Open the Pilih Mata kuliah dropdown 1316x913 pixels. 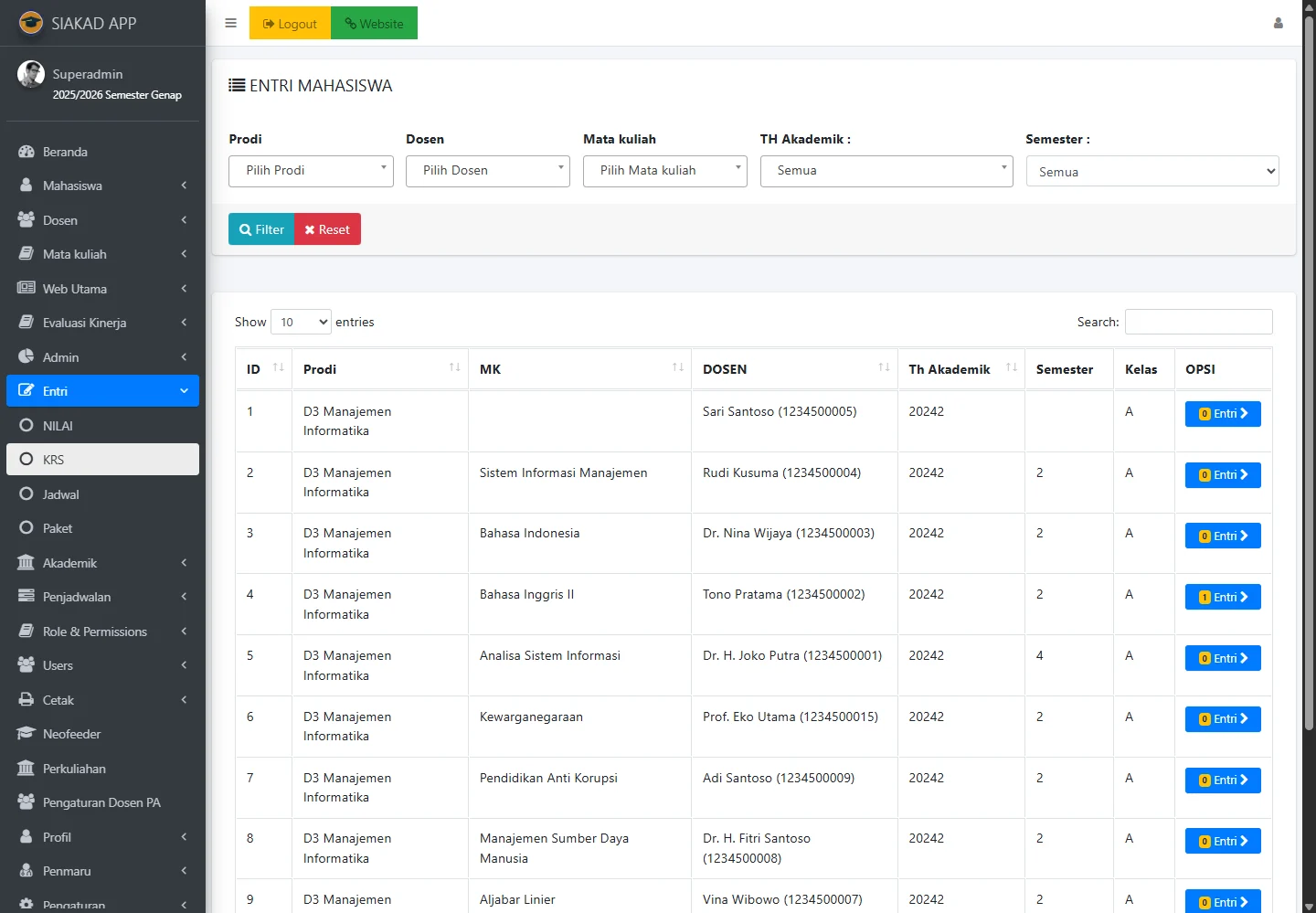[664, 171]
